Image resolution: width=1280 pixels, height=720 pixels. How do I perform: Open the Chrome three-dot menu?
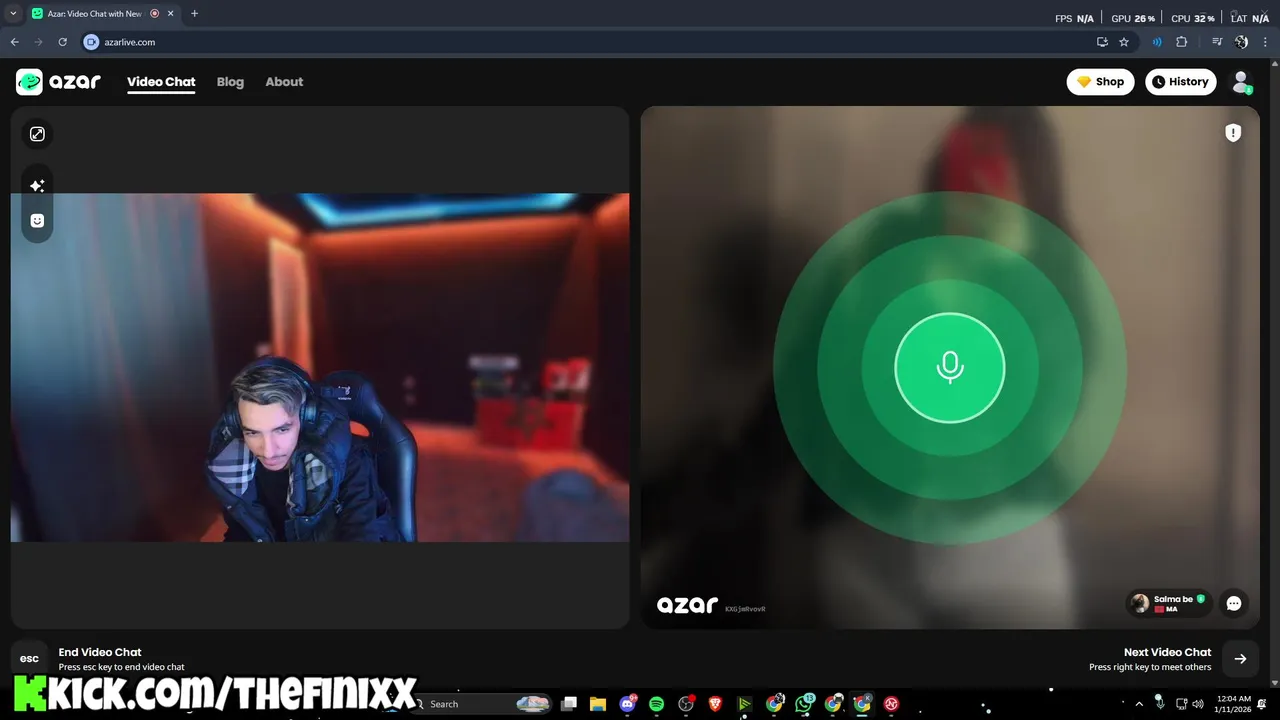(1263, 42)
